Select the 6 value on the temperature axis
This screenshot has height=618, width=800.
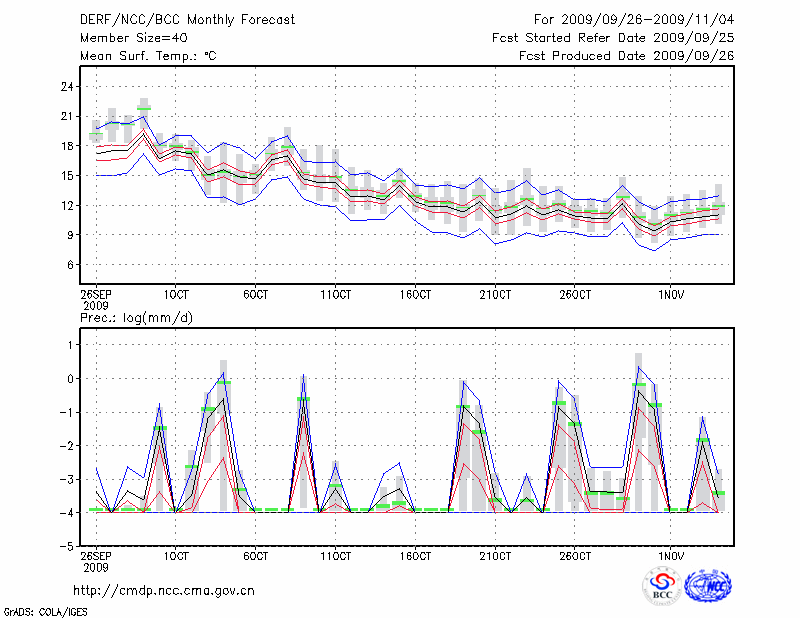[x=70, y=265]
